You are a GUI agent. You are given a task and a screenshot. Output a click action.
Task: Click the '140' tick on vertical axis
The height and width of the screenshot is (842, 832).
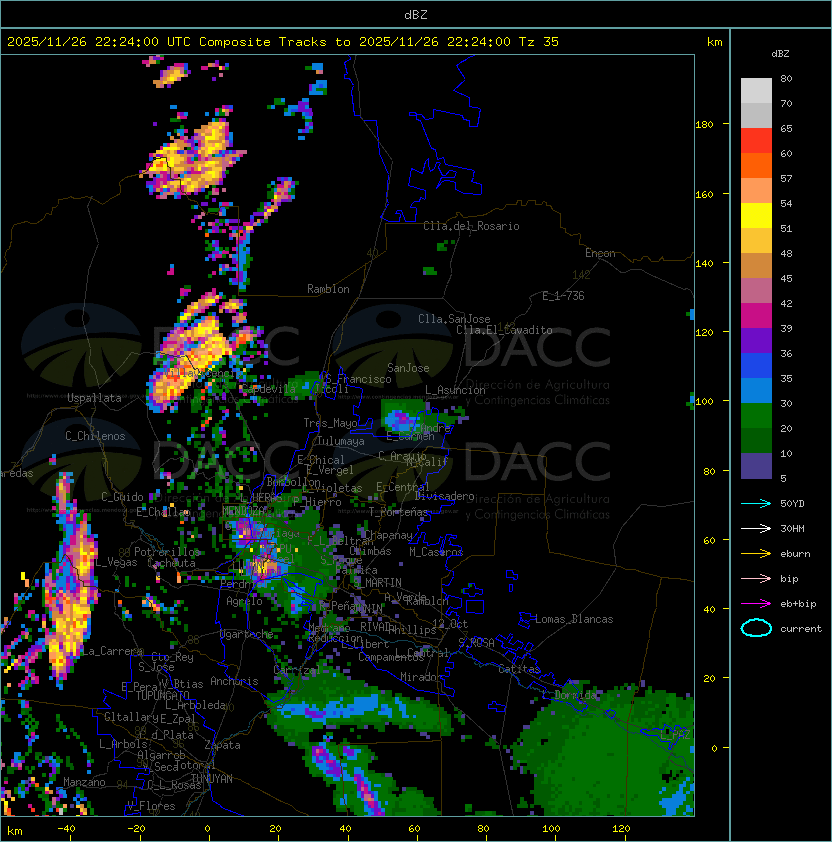pyautogui.click(x=704, y=264)
